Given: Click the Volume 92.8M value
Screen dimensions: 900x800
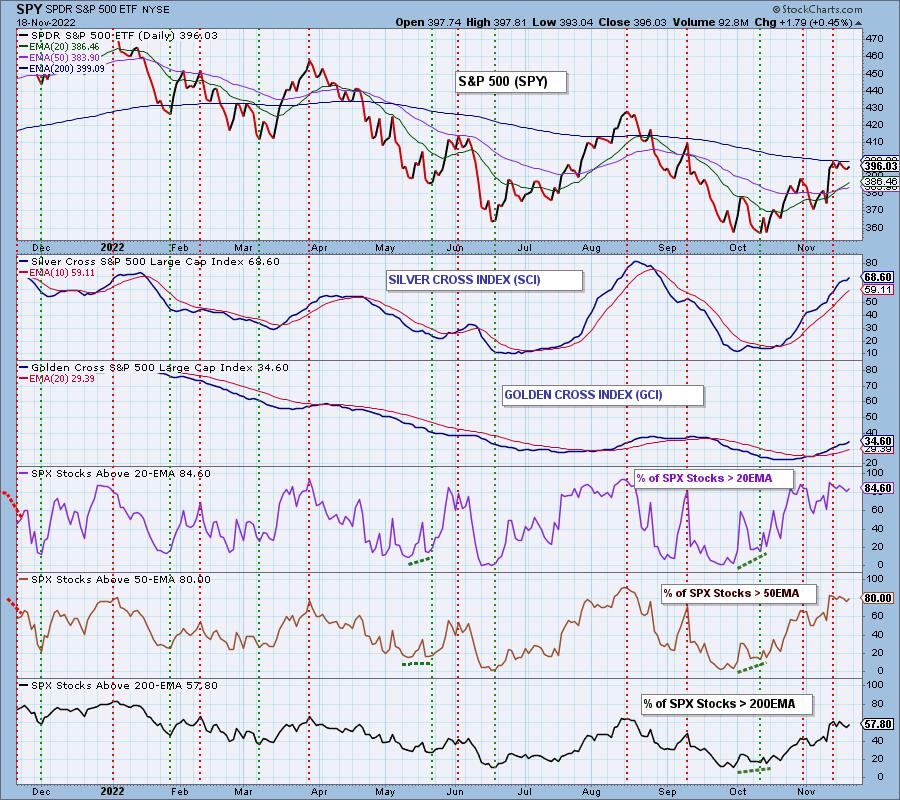Looking at the screenshot, I should [711, 22].
